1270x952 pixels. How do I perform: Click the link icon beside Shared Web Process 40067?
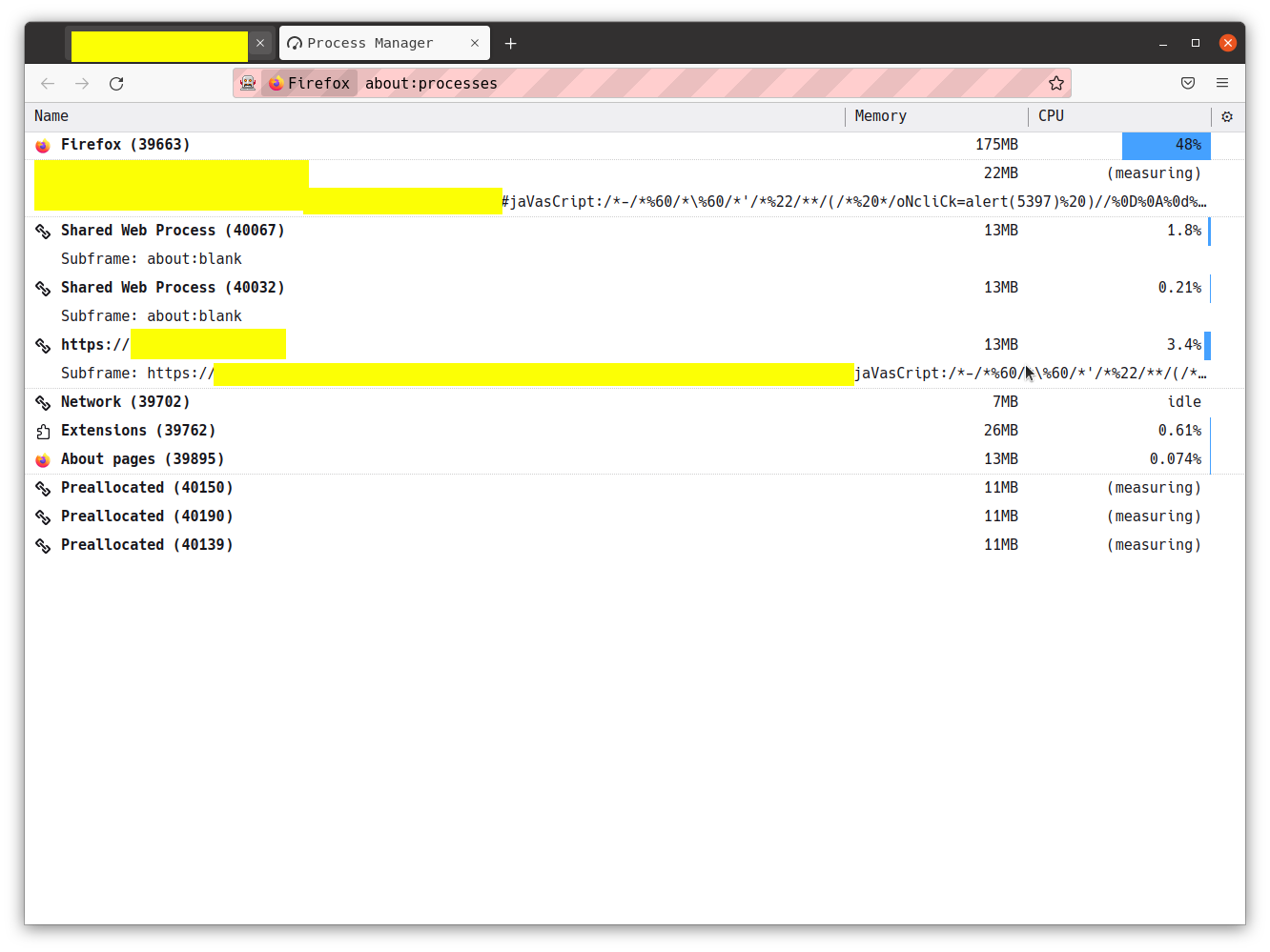click(x=42, y=231)
